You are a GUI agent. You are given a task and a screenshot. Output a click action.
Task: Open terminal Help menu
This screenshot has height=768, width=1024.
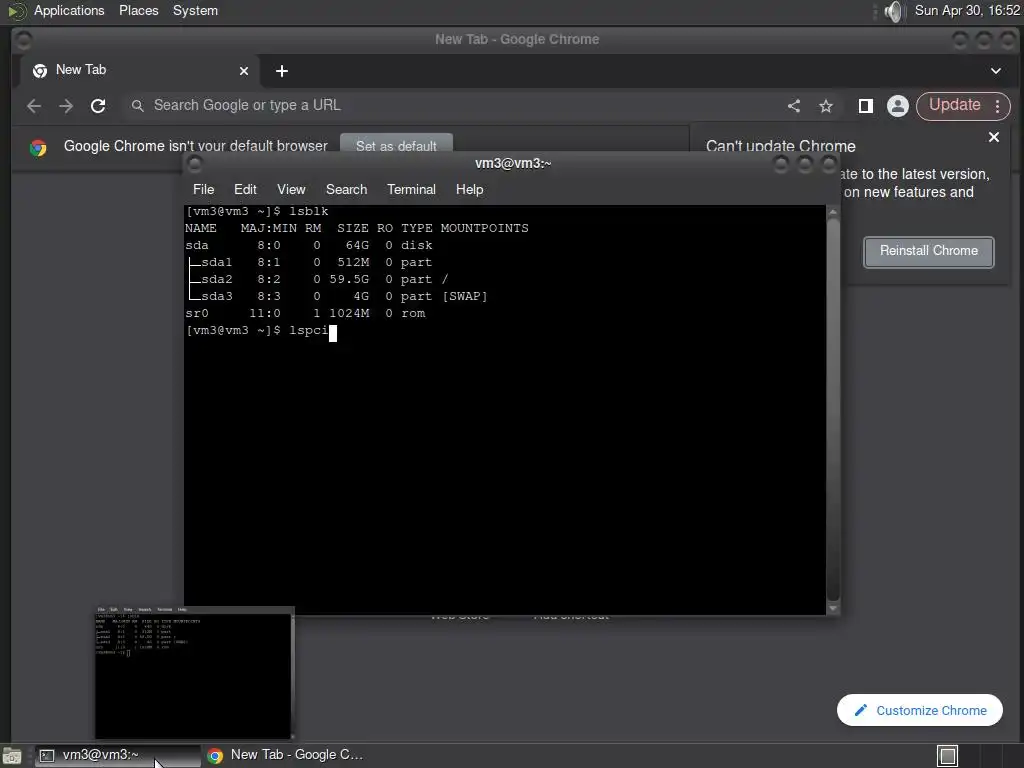(x=470, y=189)
